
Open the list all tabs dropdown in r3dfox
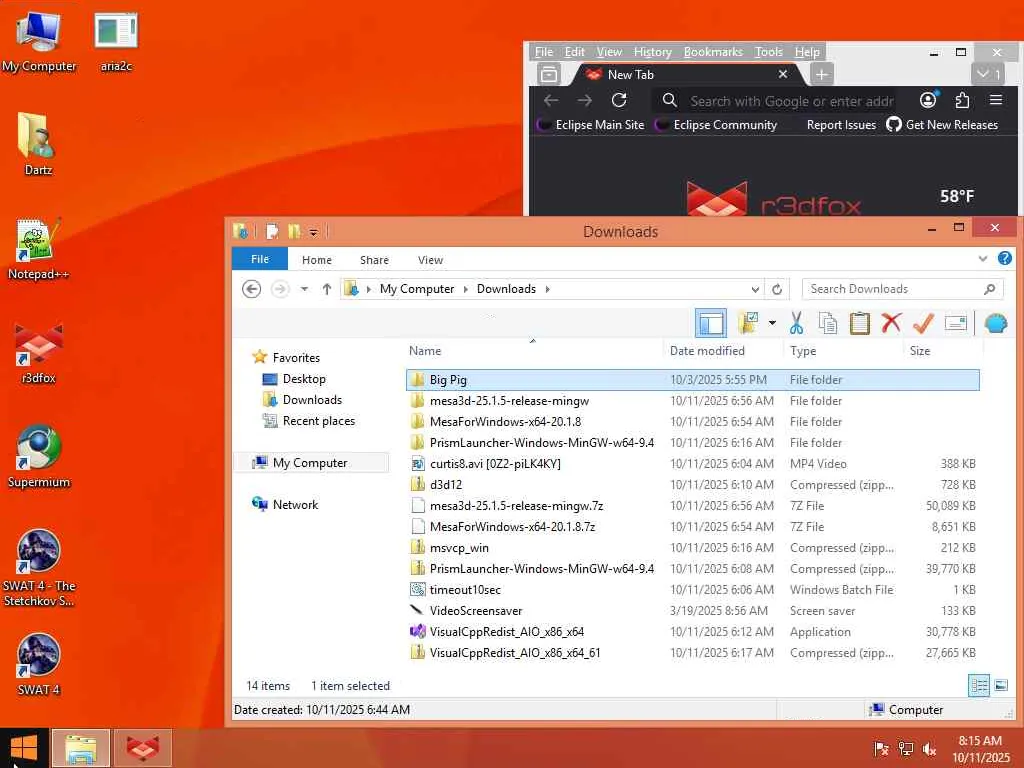(x=987, y=74)
